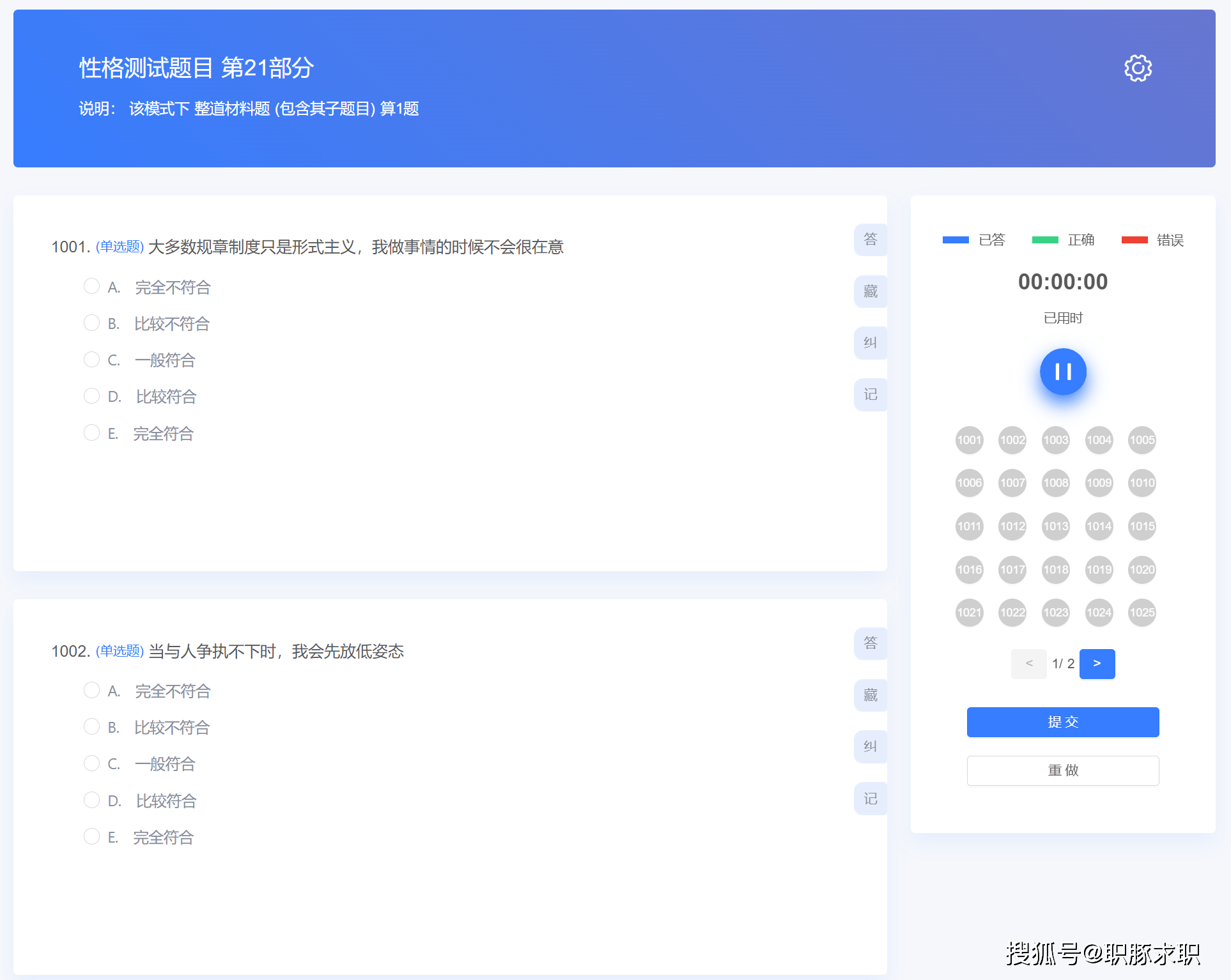The width and height of the screenshot is (1231, 980).
Task: Open the settings gear icon
Action: [x=1138, y=68]
